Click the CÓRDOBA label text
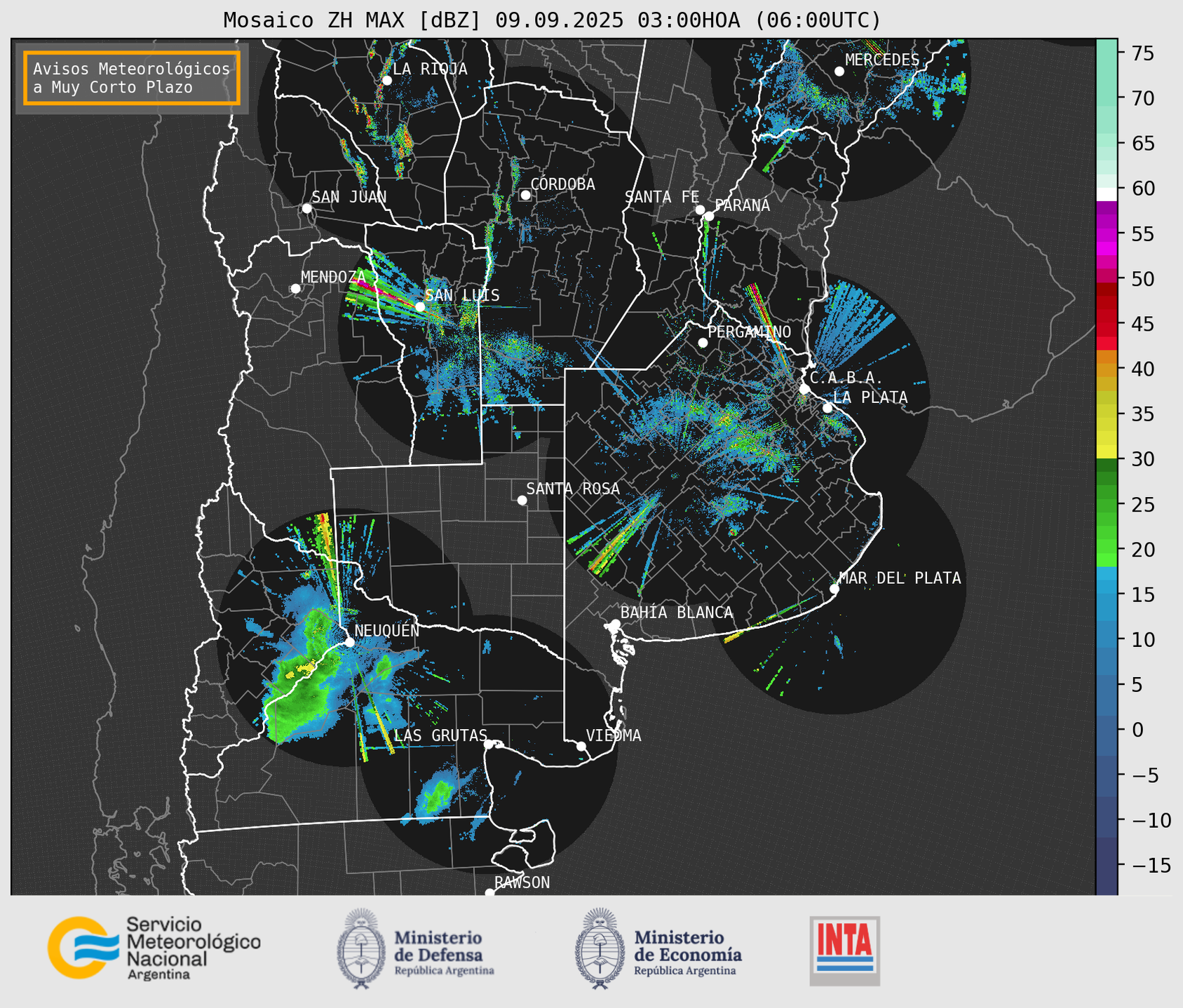 pyautogui.click(x=562, y=184)
